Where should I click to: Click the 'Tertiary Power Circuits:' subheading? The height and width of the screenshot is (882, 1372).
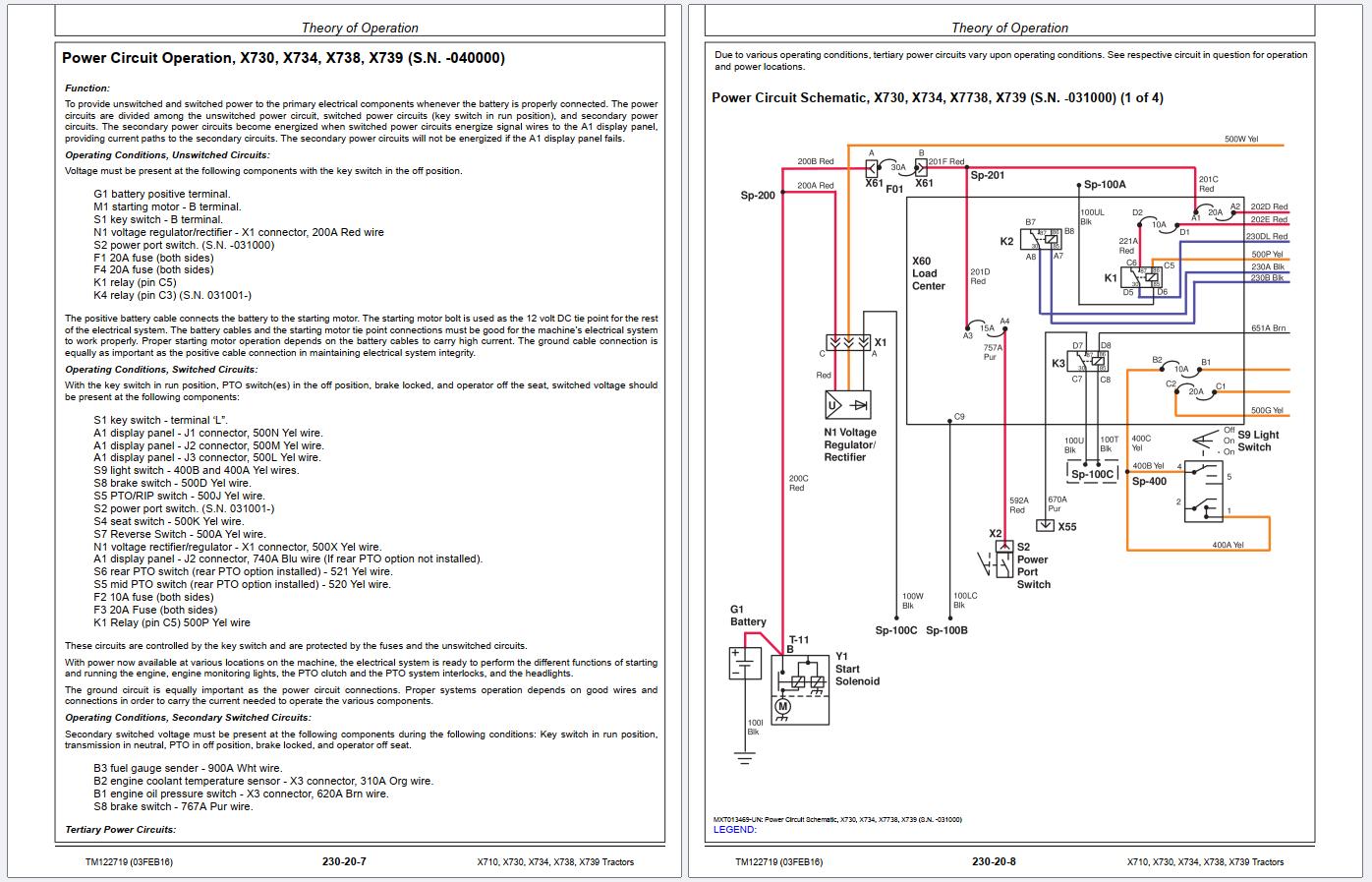[120, 830]
